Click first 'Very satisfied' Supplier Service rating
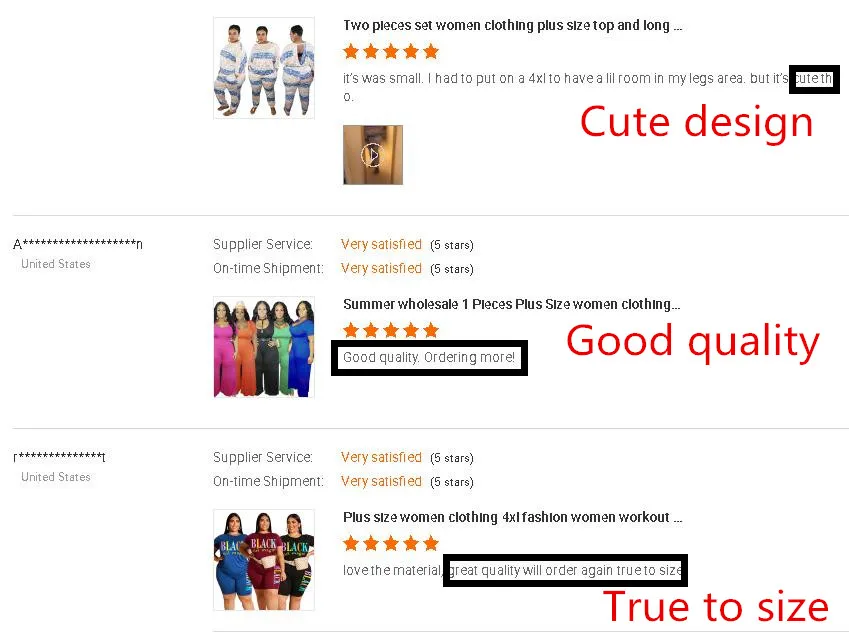 pyautogui.click(x=381, y=244)
